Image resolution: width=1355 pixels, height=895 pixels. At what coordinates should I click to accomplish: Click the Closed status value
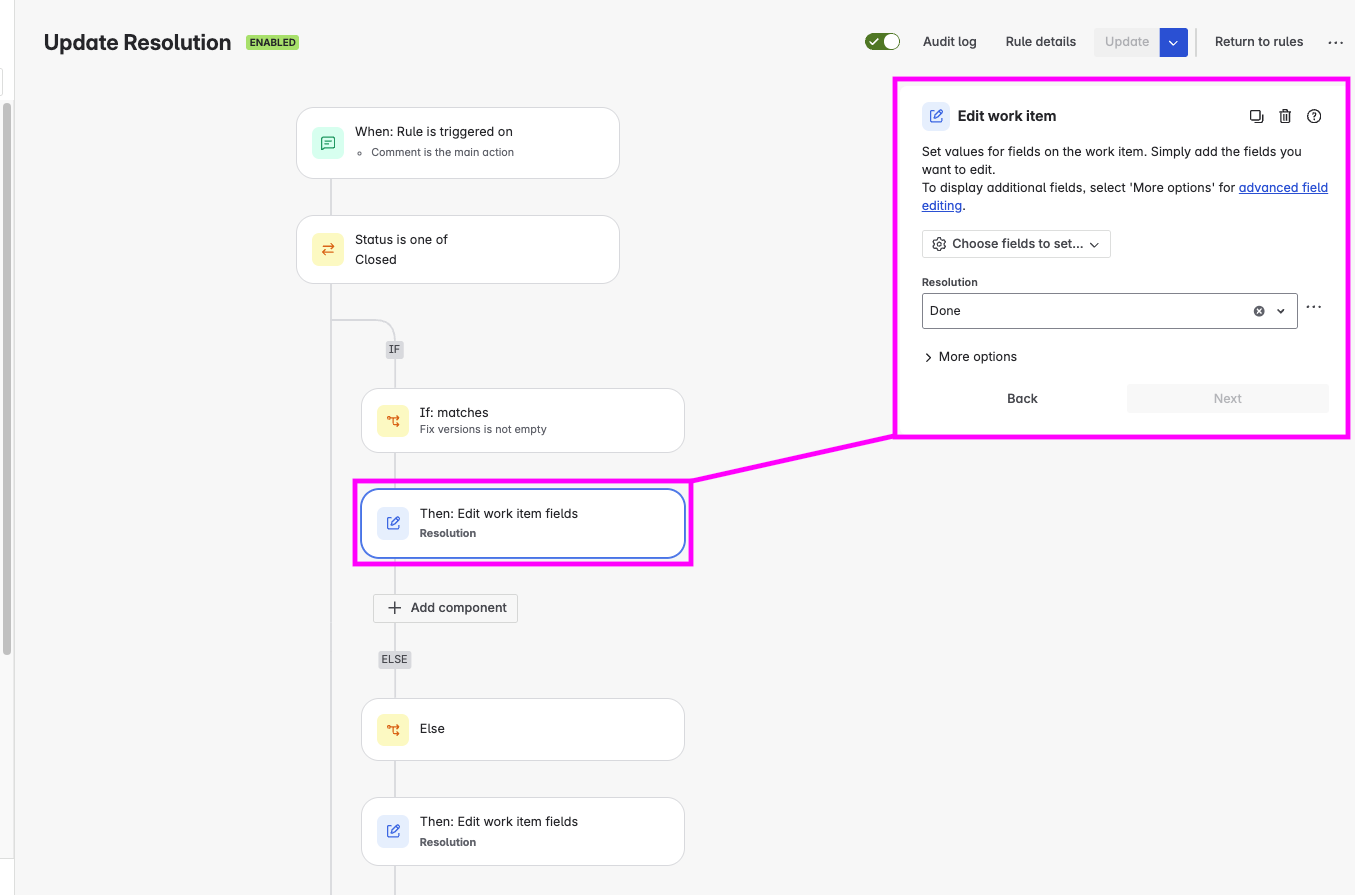376,260
